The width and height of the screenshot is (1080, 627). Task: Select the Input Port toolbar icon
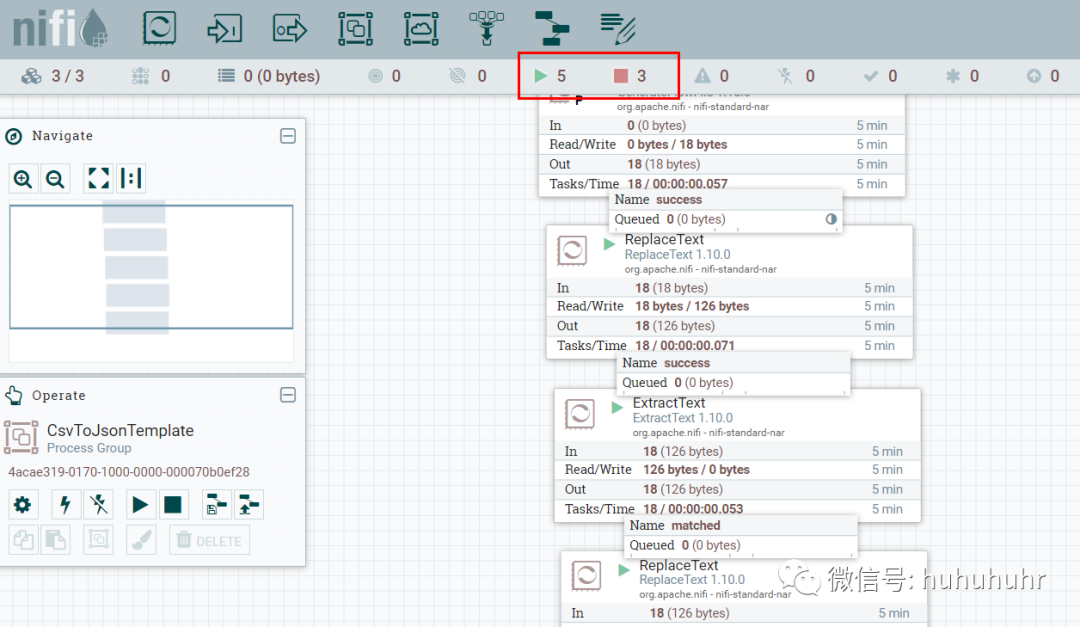click(225, 29)
